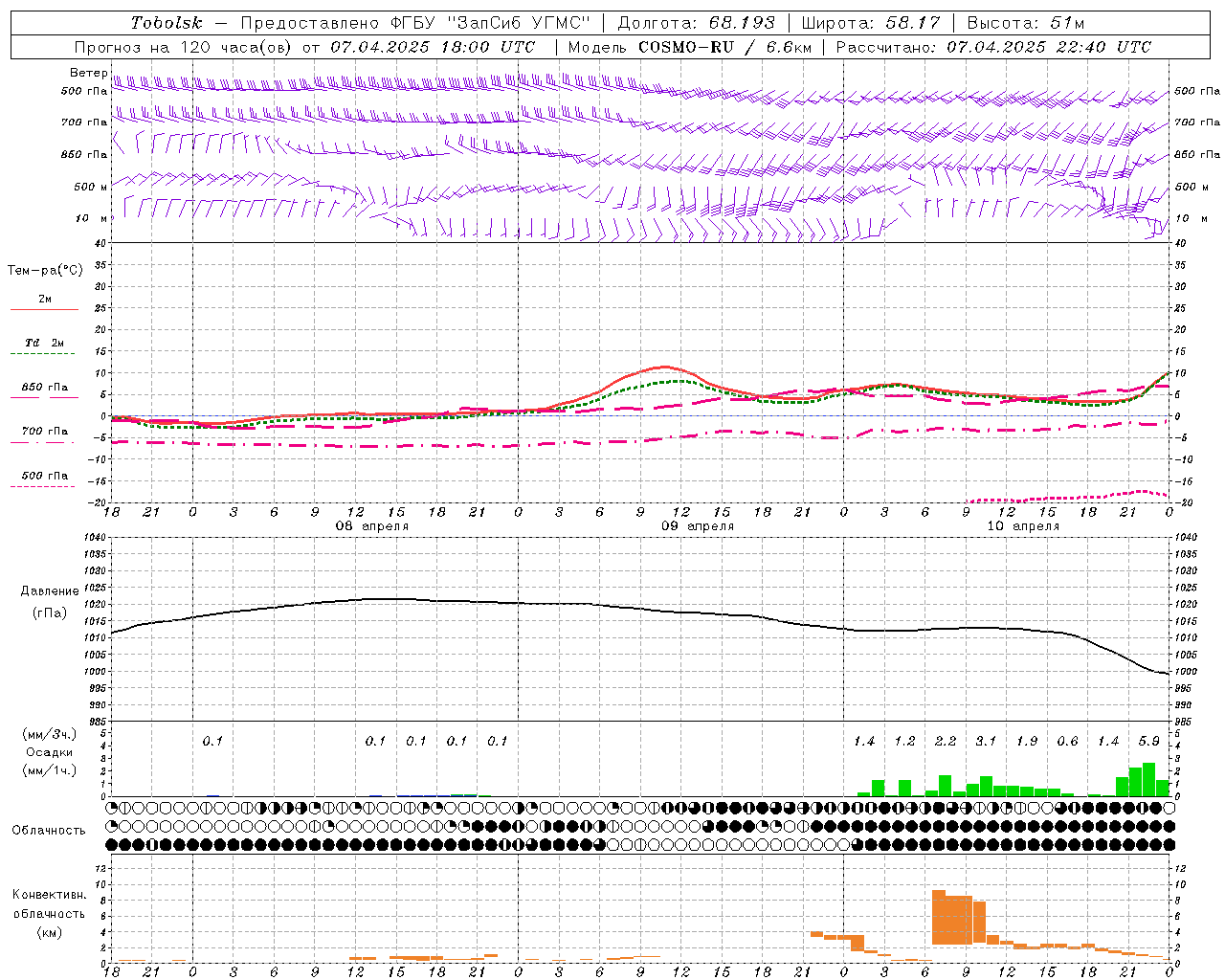Click the 3.1 precipitation total value
This screenshot has width=1225, height=980.
tap(986, 742)
